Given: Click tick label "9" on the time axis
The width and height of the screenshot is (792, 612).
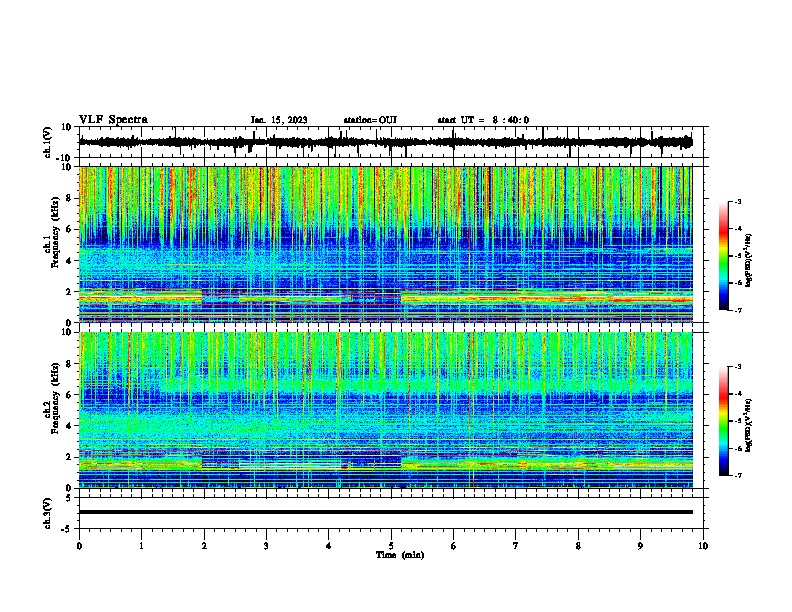Looking at the screenshot, I should [x=640, y=546].
